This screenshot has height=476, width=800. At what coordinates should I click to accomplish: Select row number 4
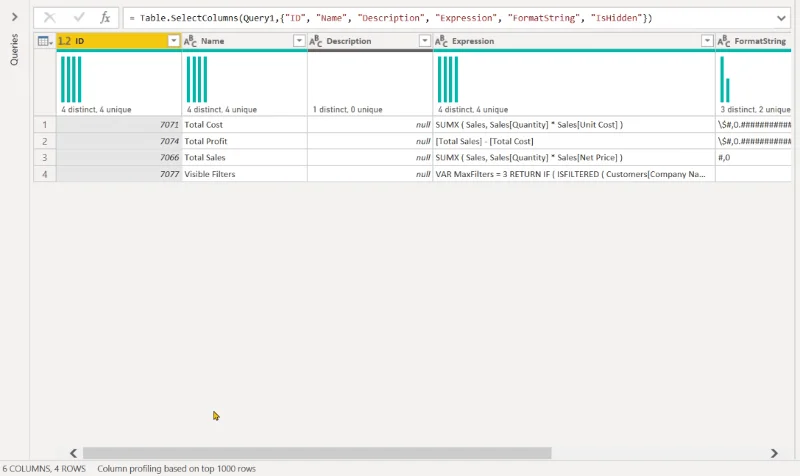pos(45,174)
